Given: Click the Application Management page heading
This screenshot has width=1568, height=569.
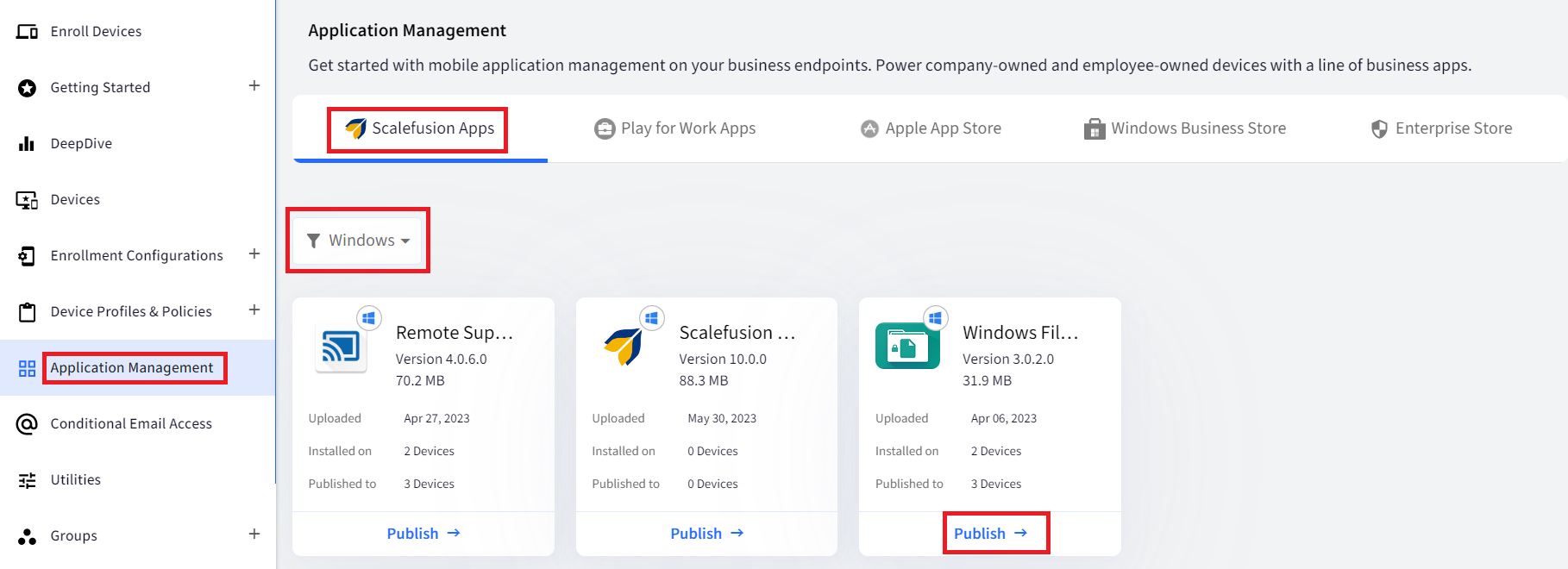Looking at the screenshot, I should [407, 31].
